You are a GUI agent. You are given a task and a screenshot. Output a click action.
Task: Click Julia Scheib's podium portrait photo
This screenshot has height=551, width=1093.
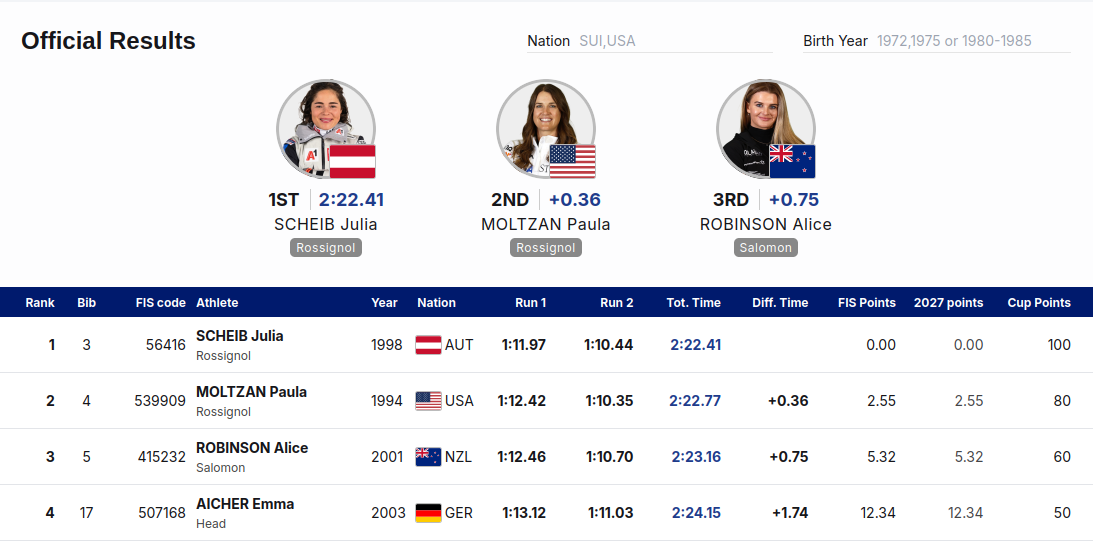click(x=326, y=129)
